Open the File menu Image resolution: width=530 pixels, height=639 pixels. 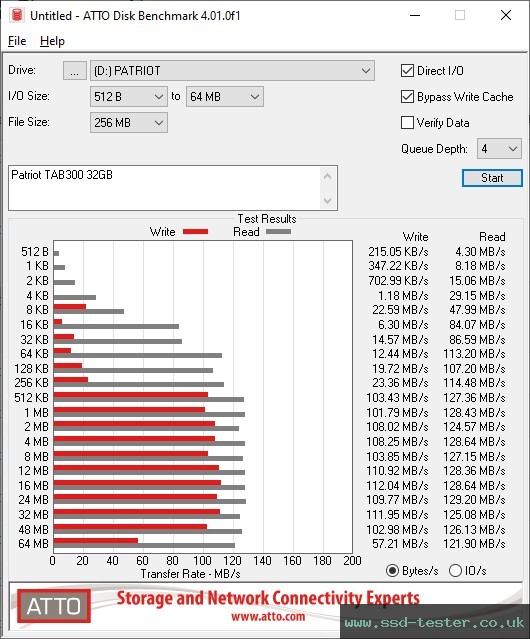17,41
